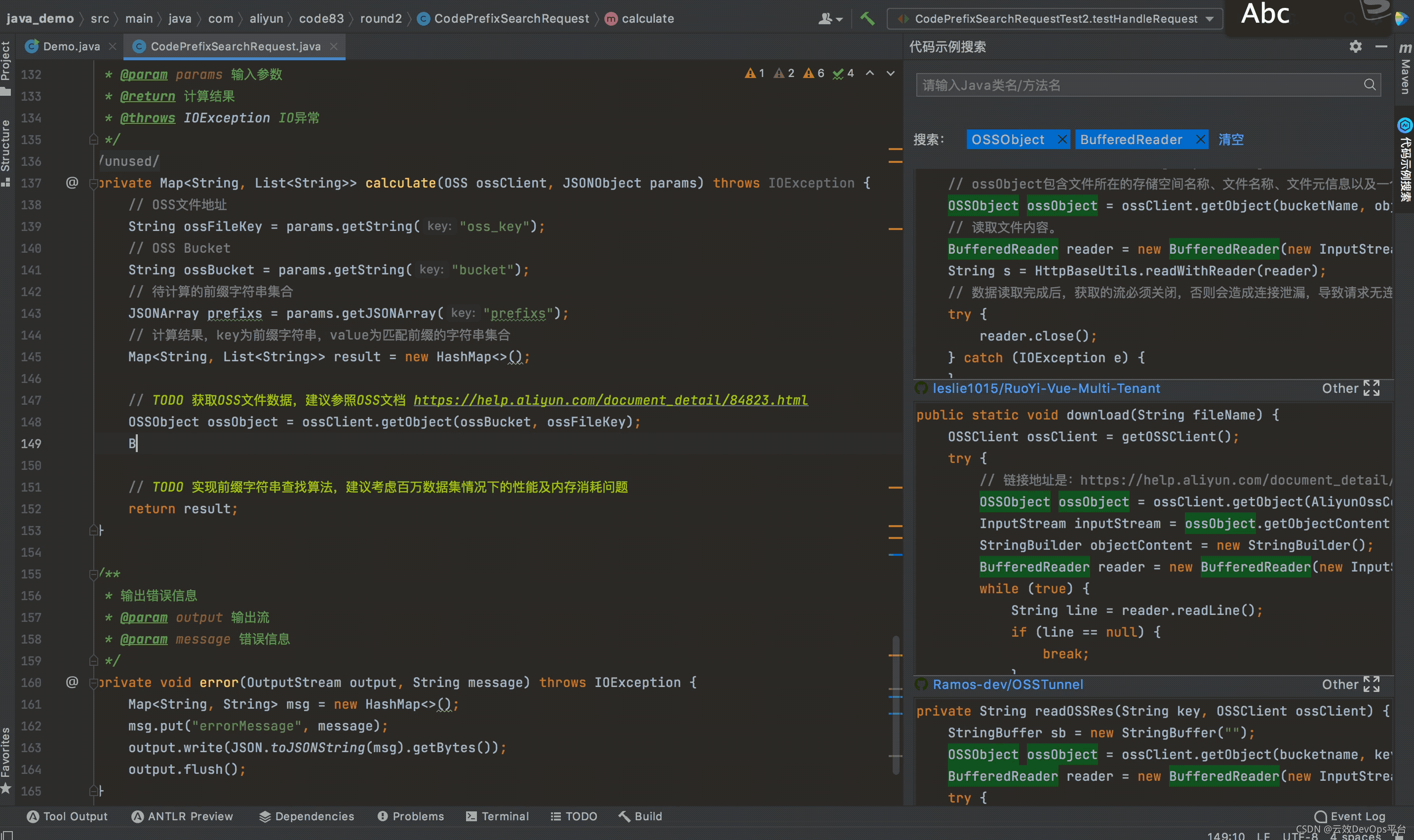Open the Project tool window
Image resolution: width=1414 pixels, height=840 pixels.
[x=6, y=68]
